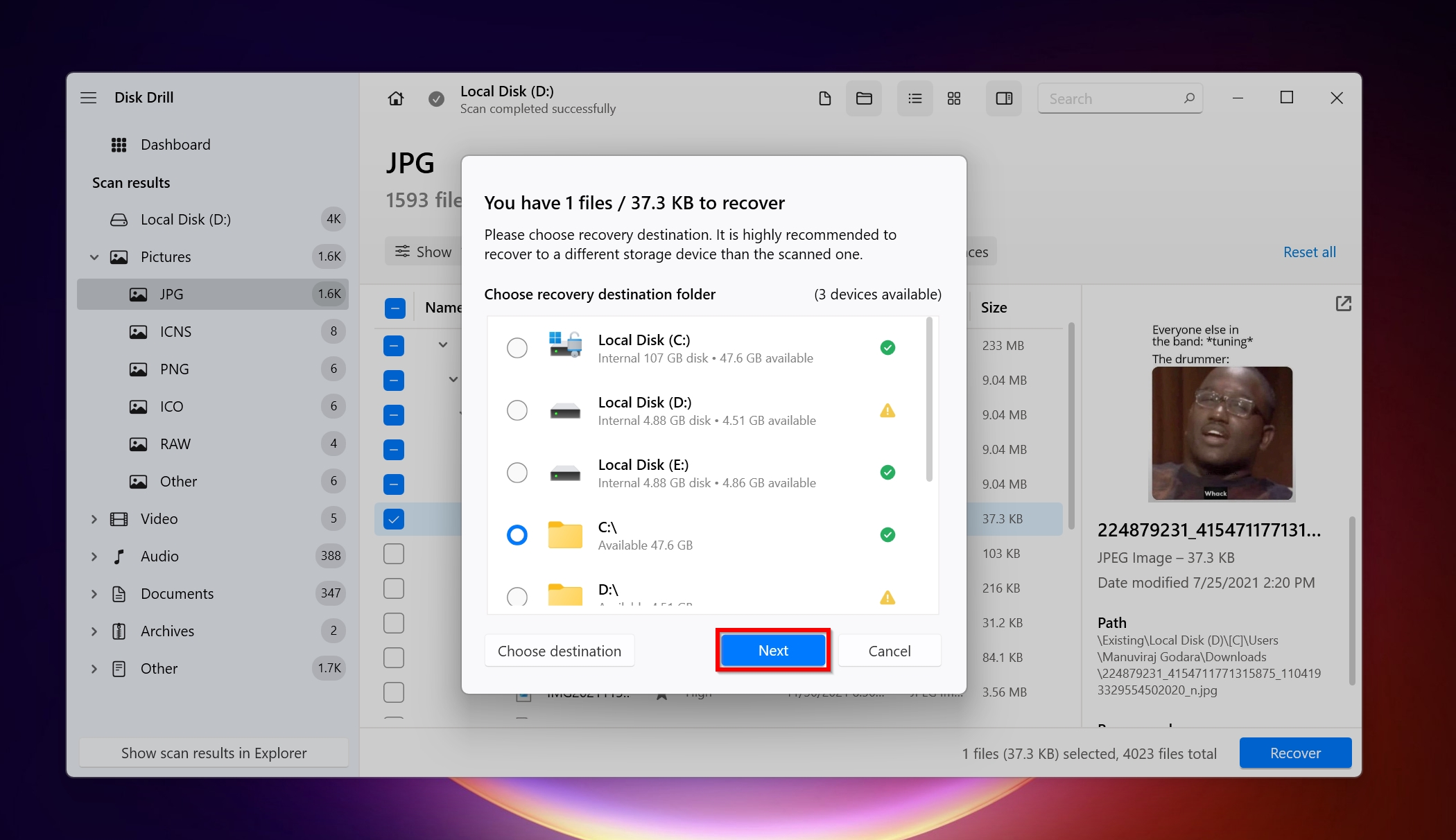Toggle the select-all checkbox in header
The height and width of the screenshot is (840, 1456).
tap(395, 308)
